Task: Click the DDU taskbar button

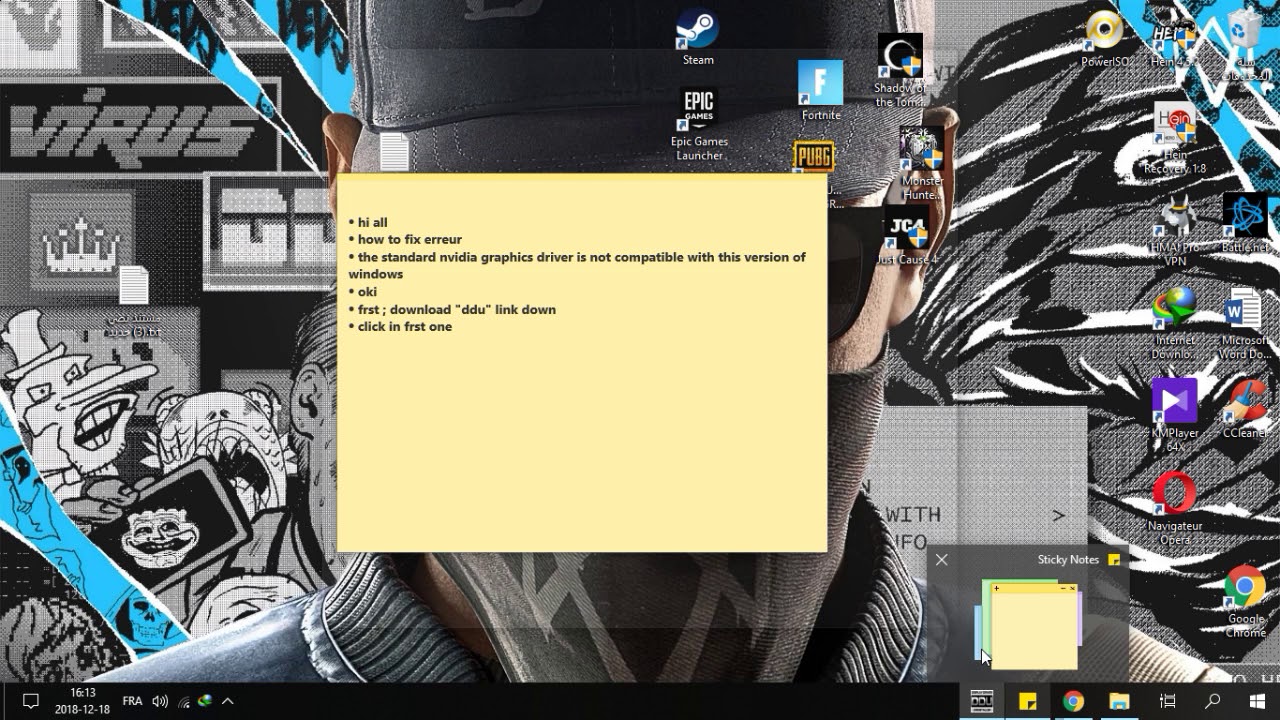Action: pos(982,701)
